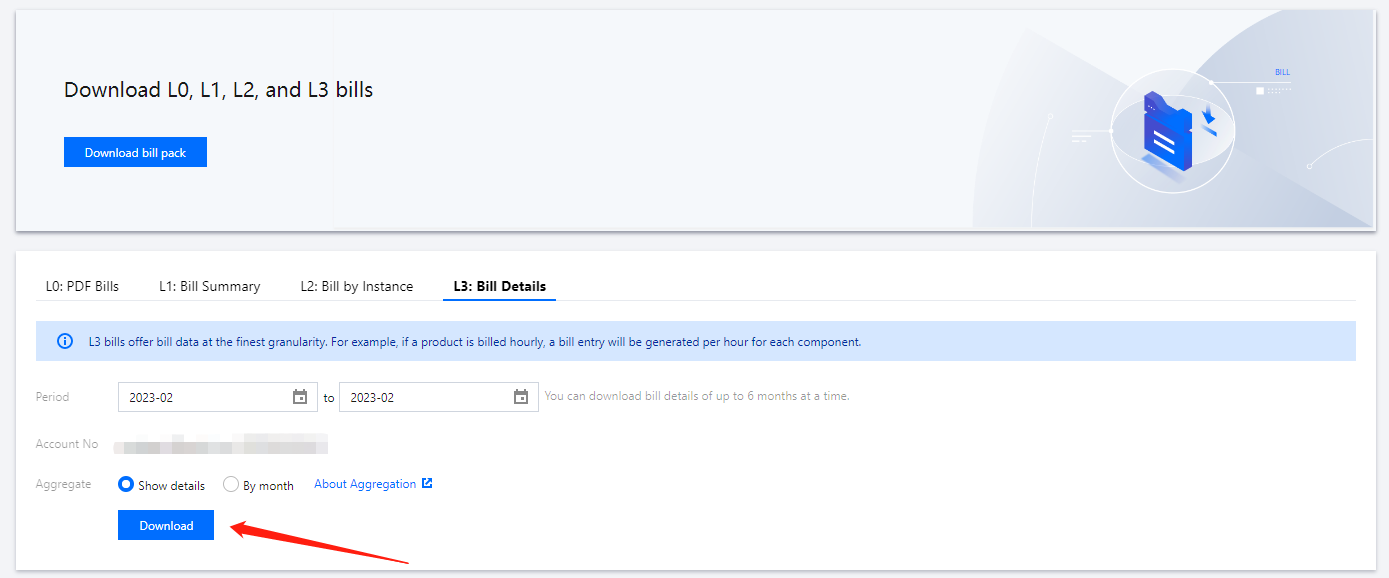Click the blue download arrow in the illustration
1389x578 pixels.
[x=1209, y=119]
